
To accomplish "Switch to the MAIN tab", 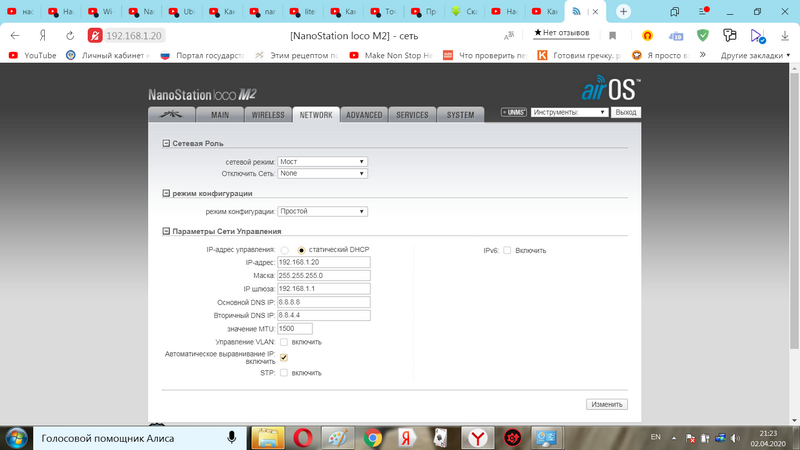I will pyautogui.click(x=220, y=115).
